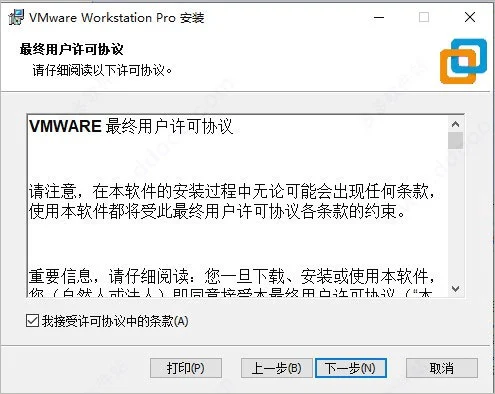Screen dimensions: 495x394
Task: Cancel setup with 取消 button
Action: point(442,368)
